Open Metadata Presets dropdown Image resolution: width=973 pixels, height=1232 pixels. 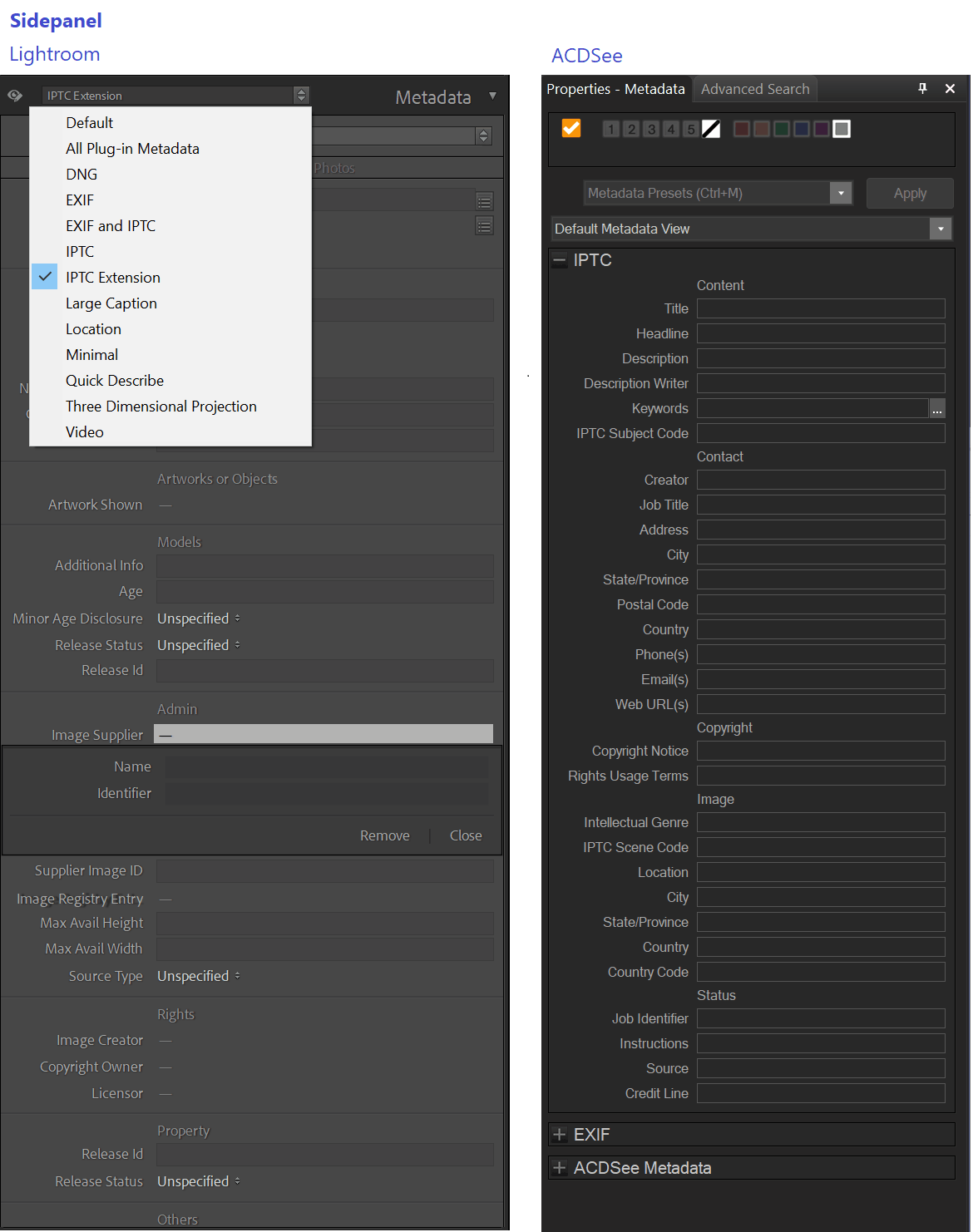click(x=841, y=193)
